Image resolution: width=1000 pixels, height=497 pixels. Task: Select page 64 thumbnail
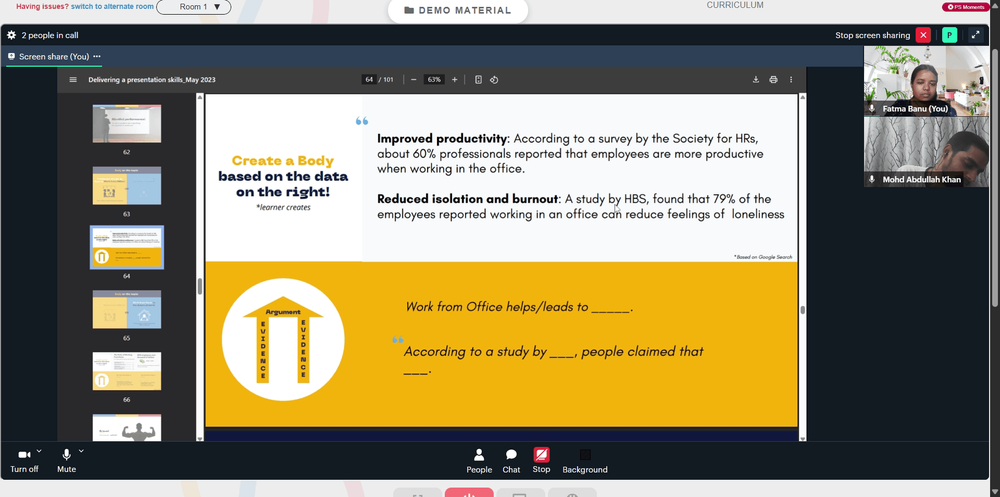tap(127, 248)
